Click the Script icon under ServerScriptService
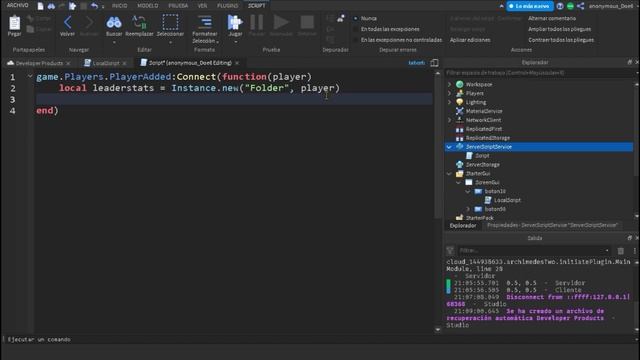Viewport: 640px width, 360px height. [469, 156]
